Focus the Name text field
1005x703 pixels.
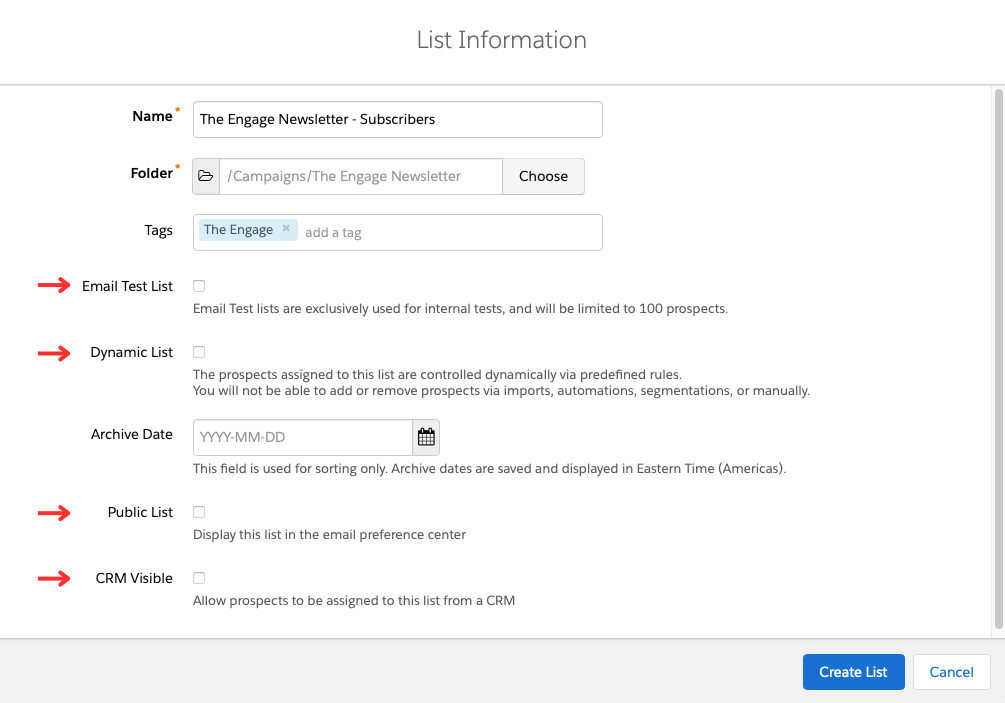(x=397, y=119)
